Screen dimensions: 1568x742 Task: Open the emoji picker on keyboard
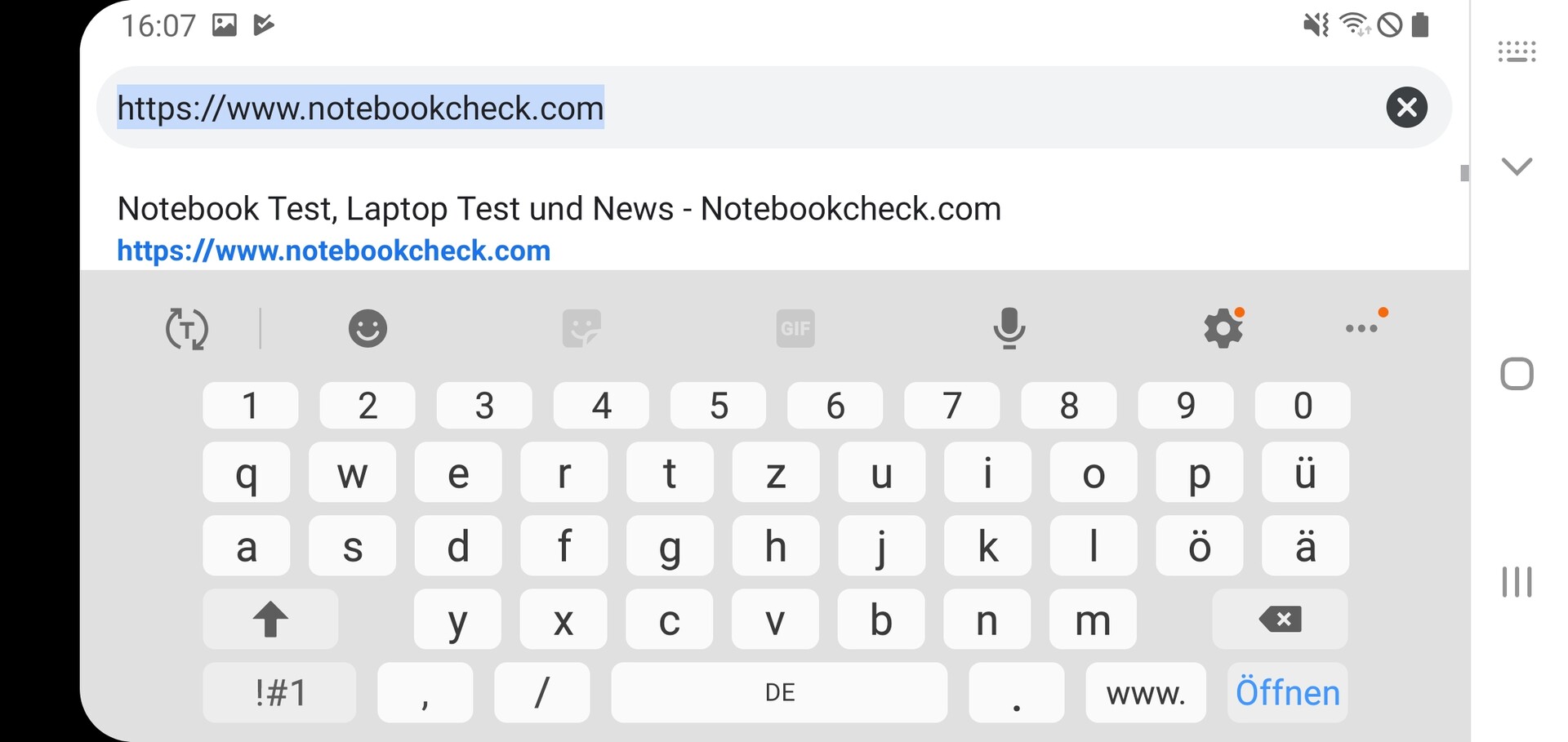367,328
